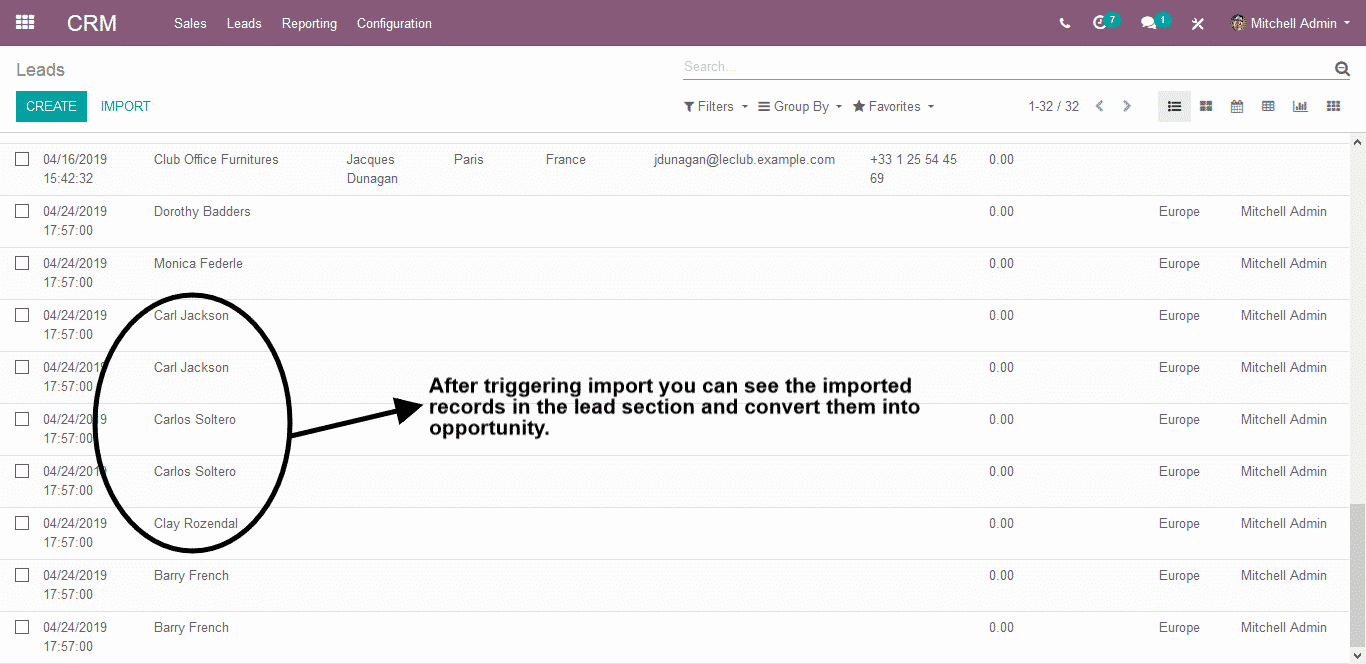Click the search magnifier icon
1366x664 pixels.
(x=1342, y=68)
